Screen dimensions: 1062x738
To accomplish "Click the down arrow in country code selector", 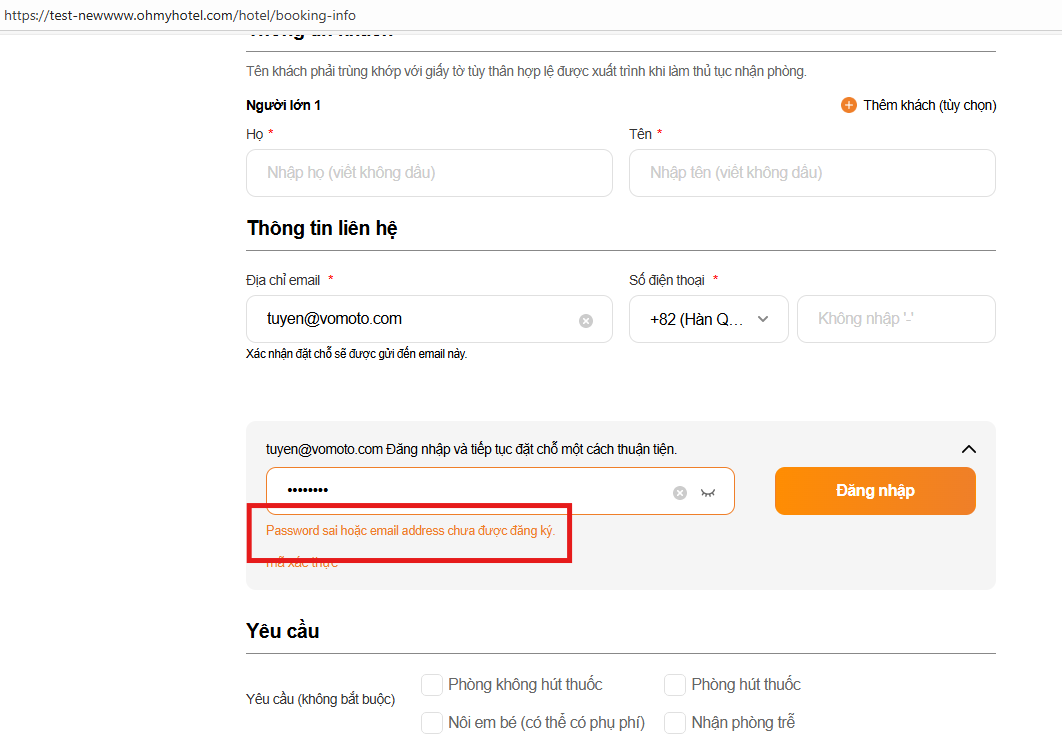I will [763, 319].
